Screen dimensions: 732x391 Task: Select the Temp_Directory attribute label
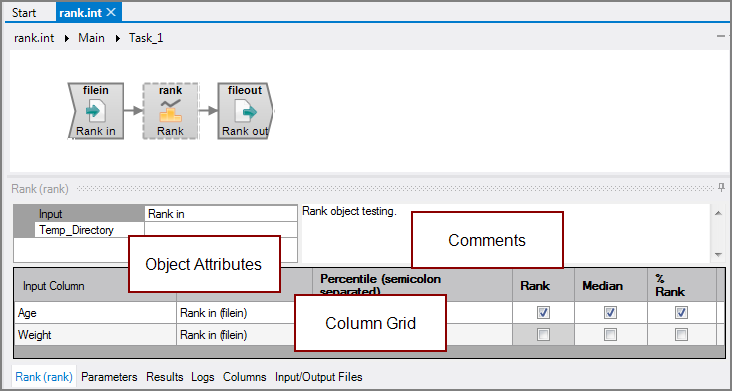point(90,230)
